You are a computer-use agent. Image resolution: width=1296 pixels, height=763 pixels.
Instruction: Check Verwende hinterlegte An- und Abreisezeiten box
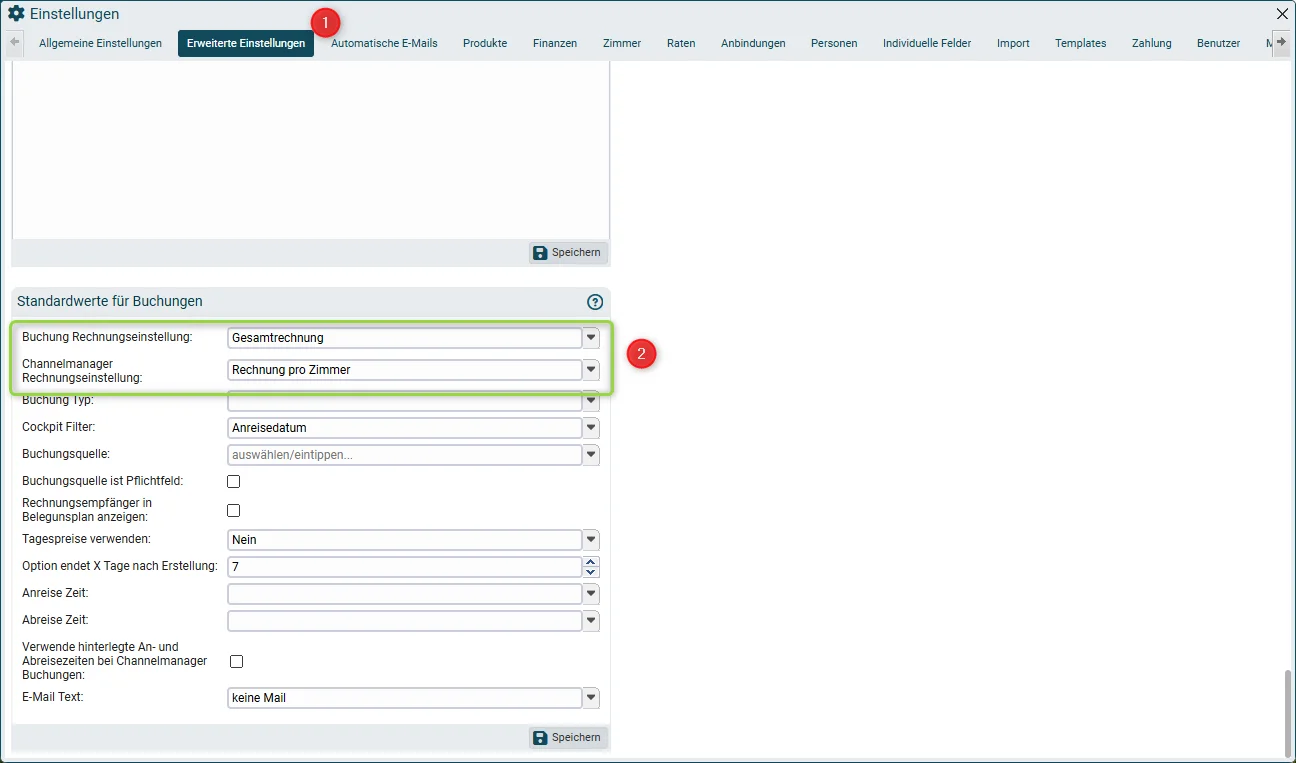pyautogui.click(x=237, y=661)
